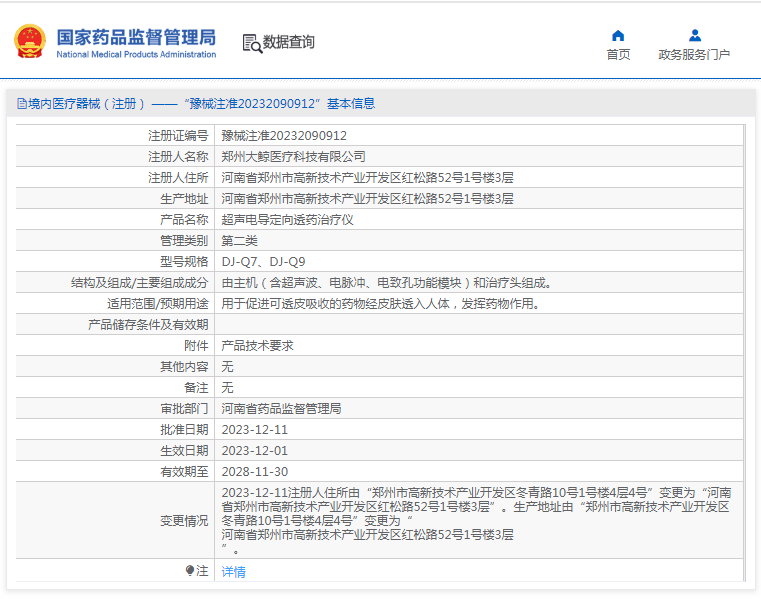Go to 数据查询 text label

pyautogui.click(x=289, y=42)
